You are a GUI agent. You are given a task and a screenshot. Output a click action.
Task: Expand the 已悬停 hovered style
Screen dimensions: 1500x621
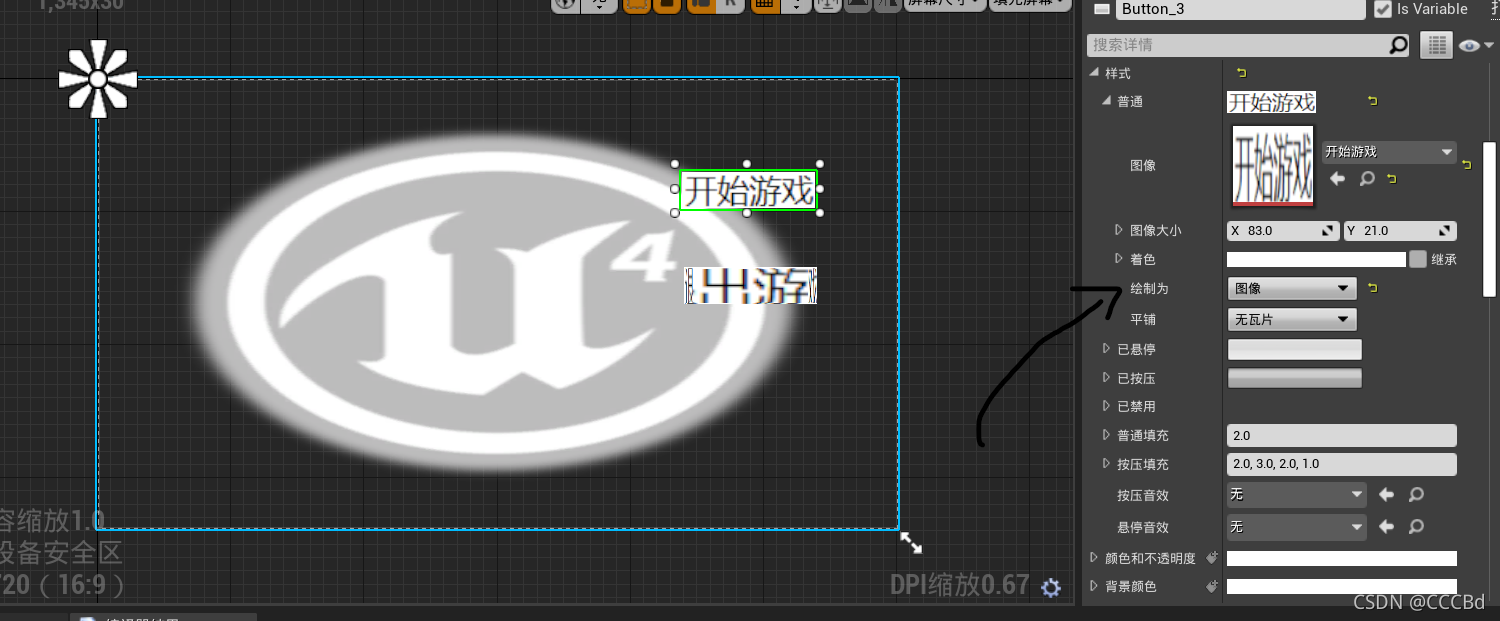point(1106,349)
